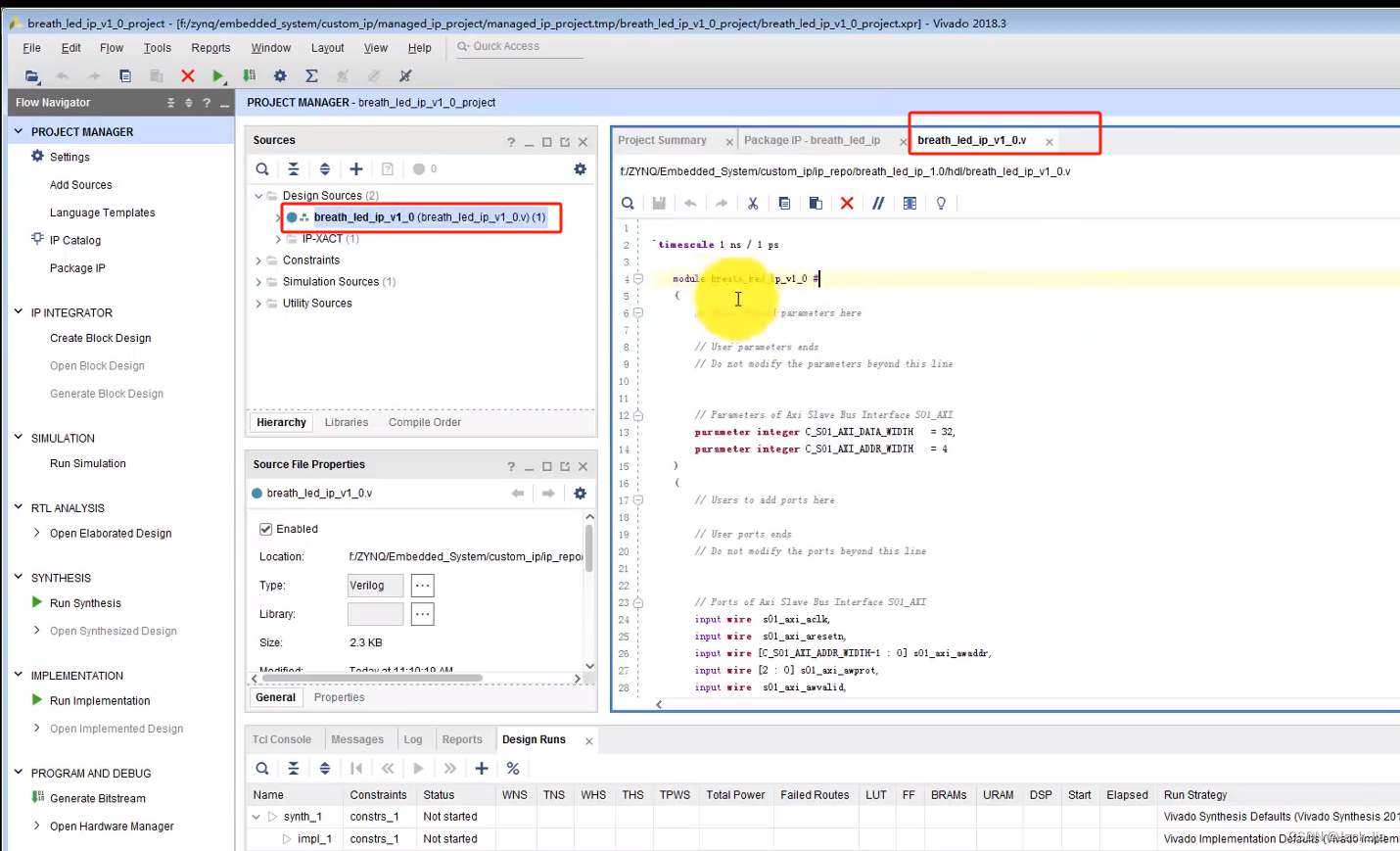Click Run Synthesis in Flow Navigator
The image size is (1400, 851).
(85, 603)
